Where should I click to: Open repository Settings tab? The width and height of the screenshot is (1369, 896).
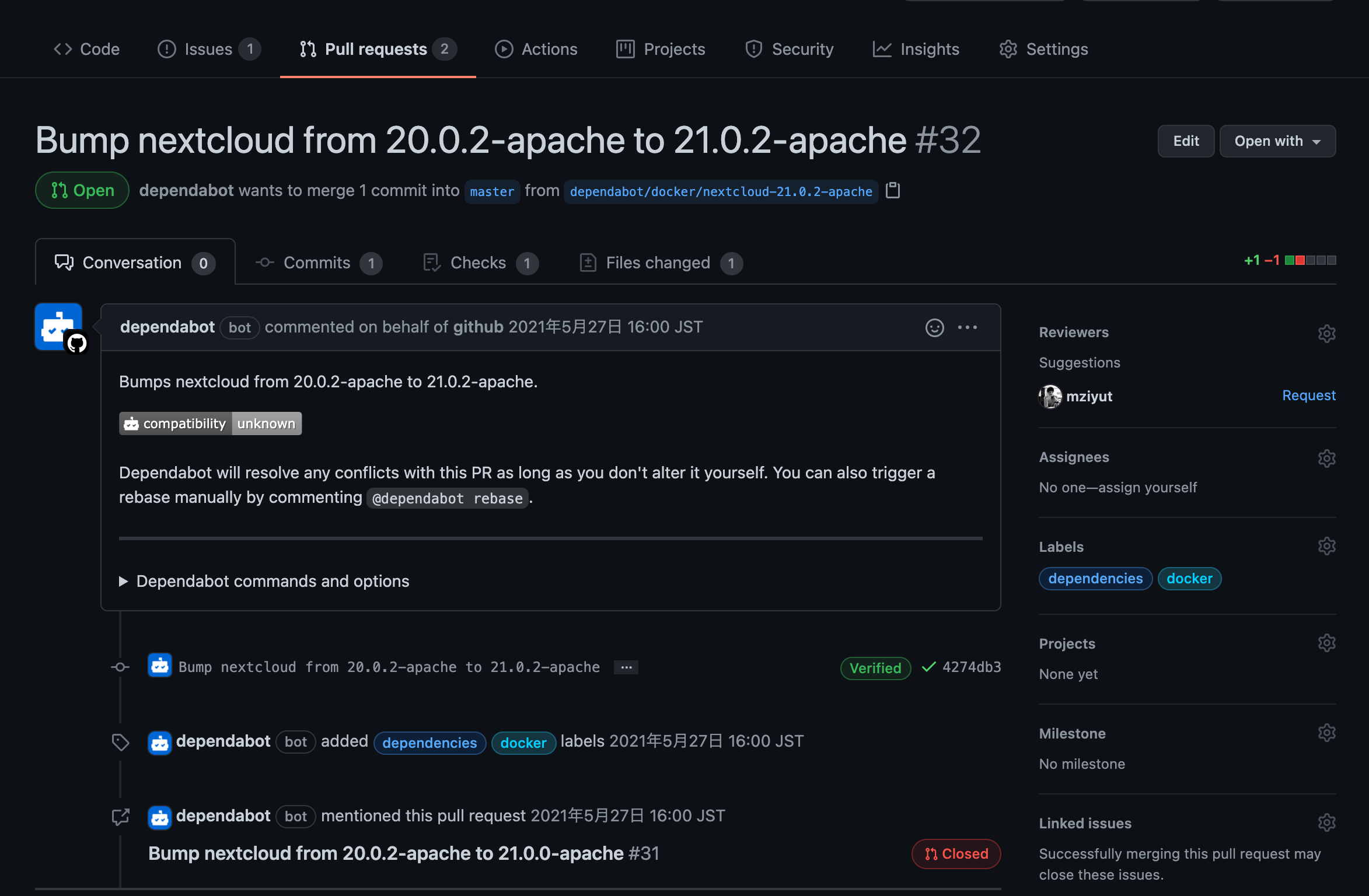[x=1043, y=49]
